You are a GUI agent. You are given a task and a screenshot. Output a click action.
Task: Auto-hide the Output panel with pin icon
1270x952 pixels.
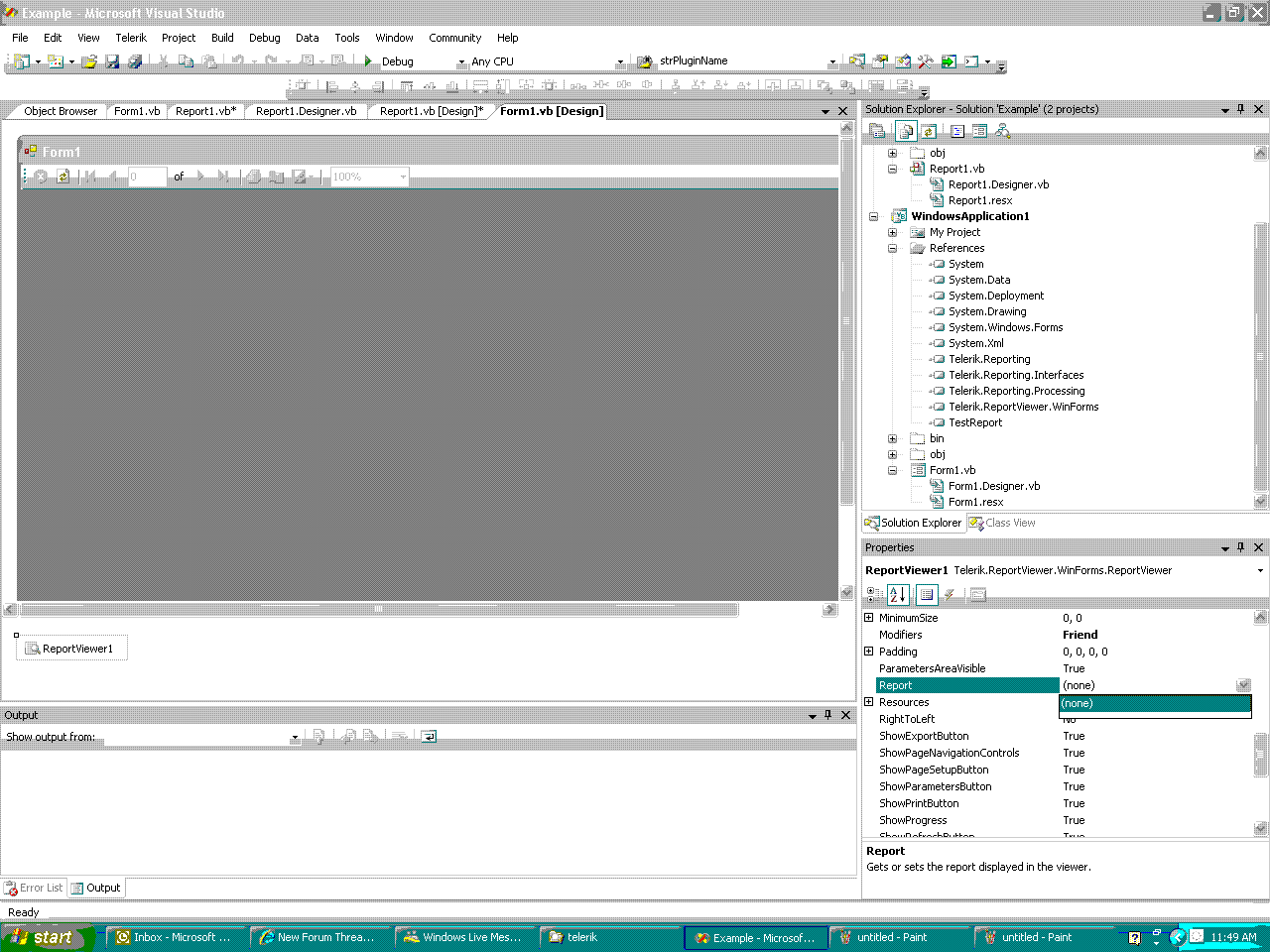(x=827, y=715)
